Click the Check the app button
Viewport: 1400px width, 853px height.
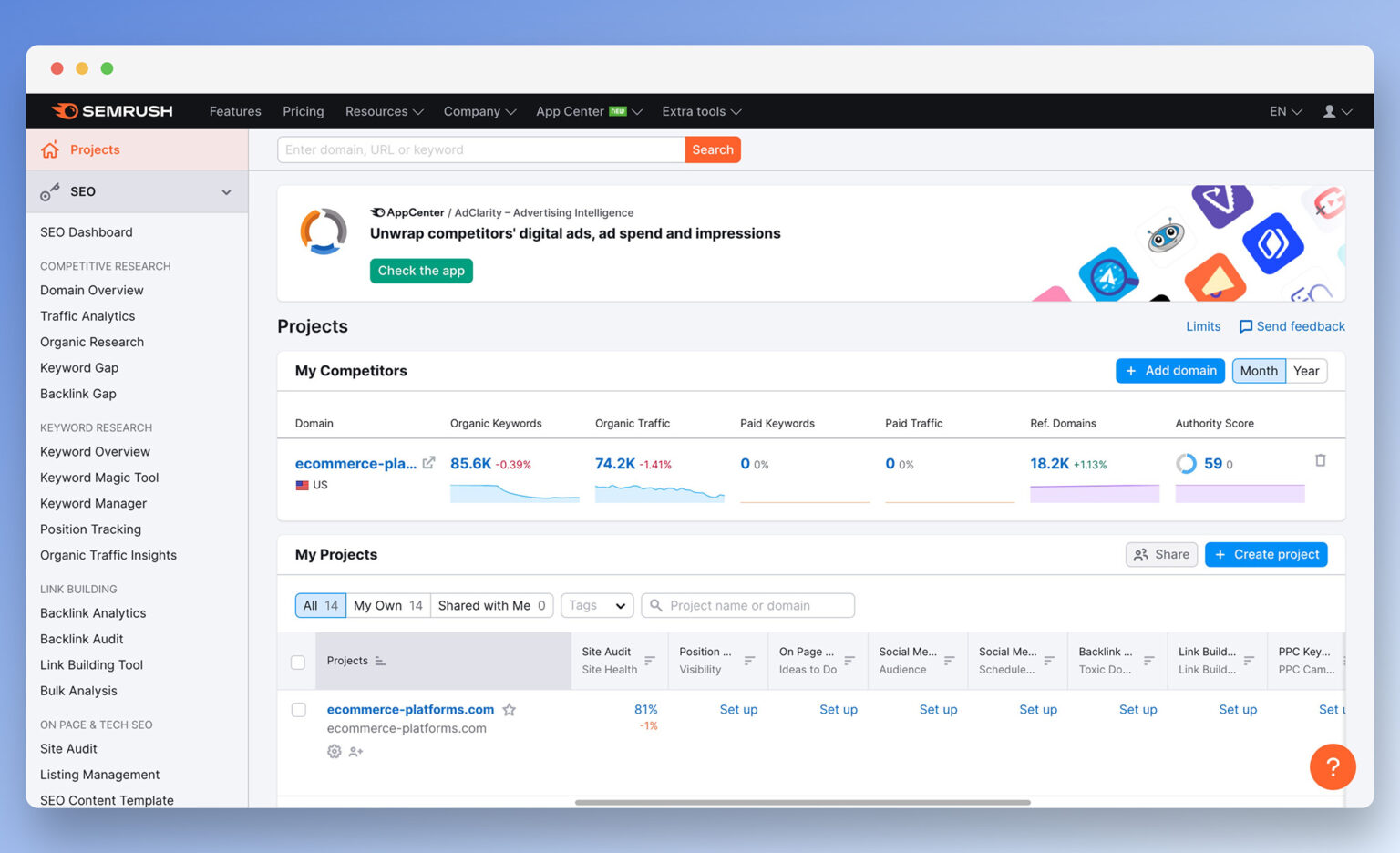pos(421,271)
